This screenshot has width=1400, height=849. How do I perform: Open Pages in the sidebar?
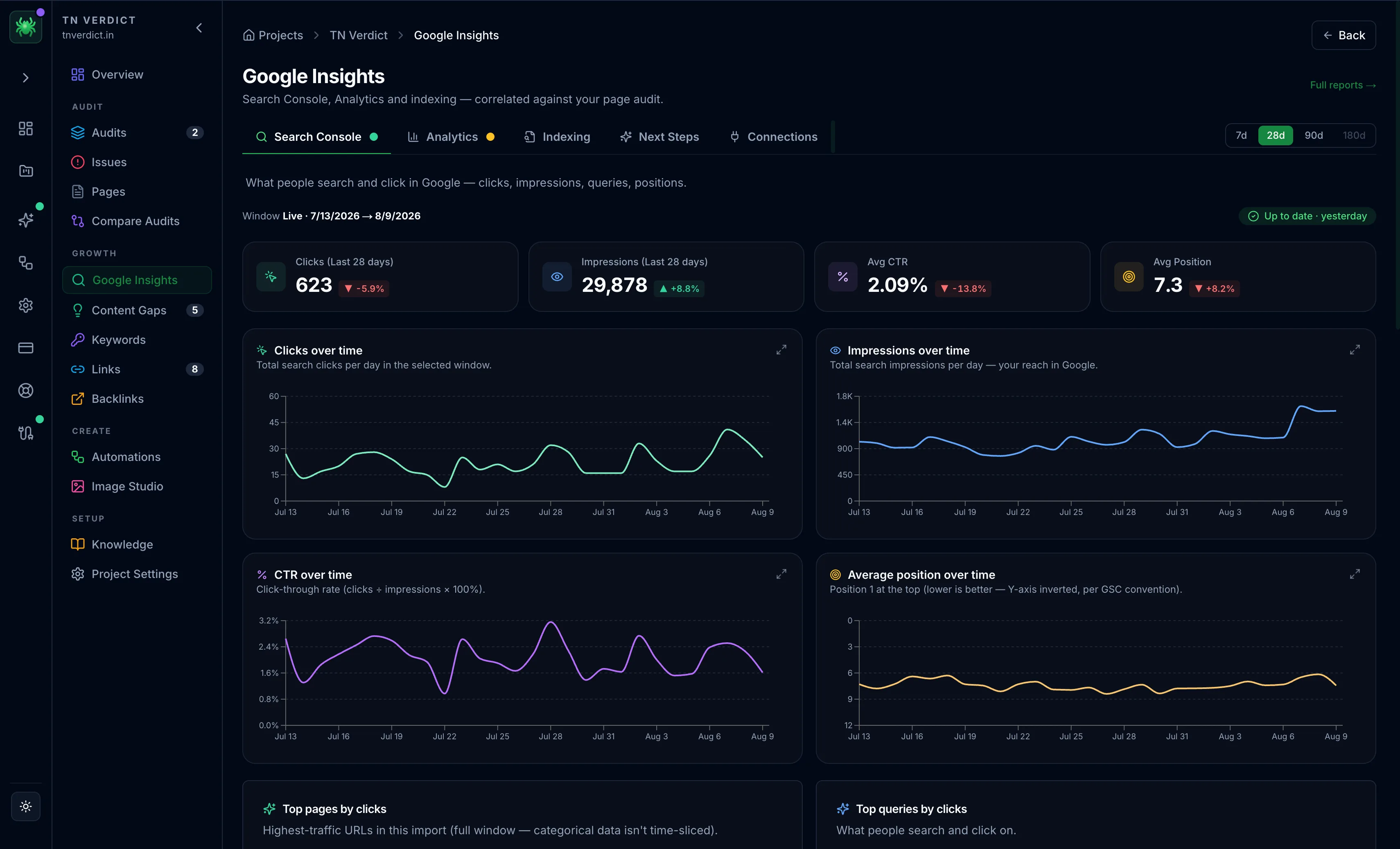(137, 192)
